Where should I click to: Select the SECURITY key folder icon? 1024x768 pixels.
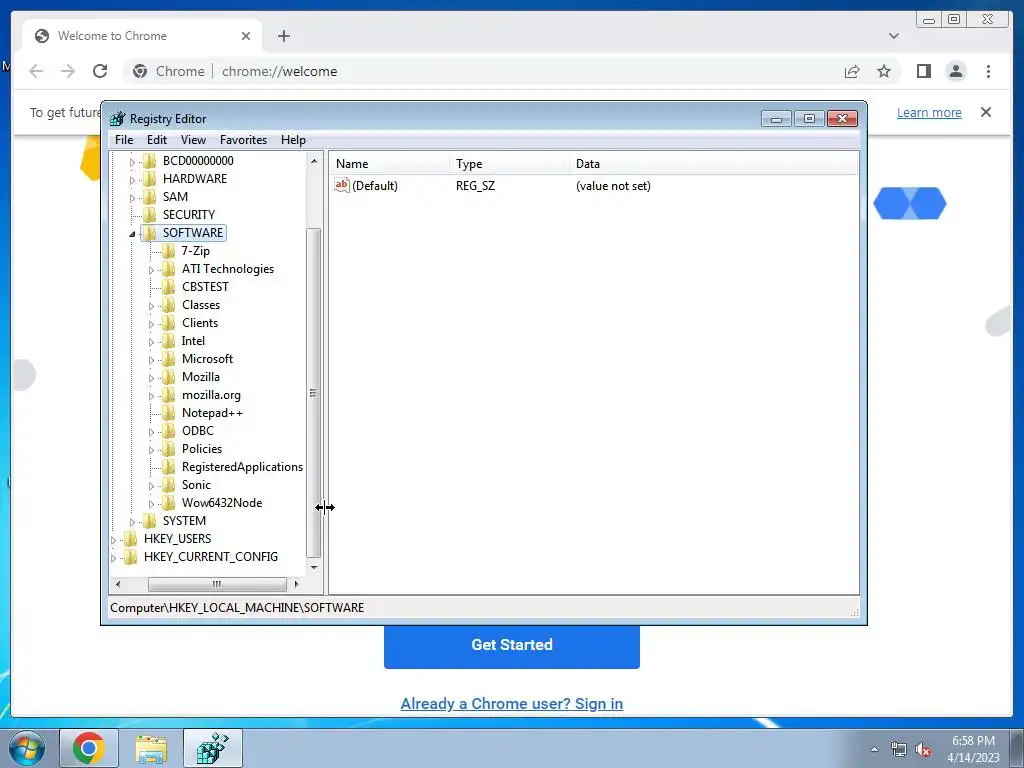point(150,215)
